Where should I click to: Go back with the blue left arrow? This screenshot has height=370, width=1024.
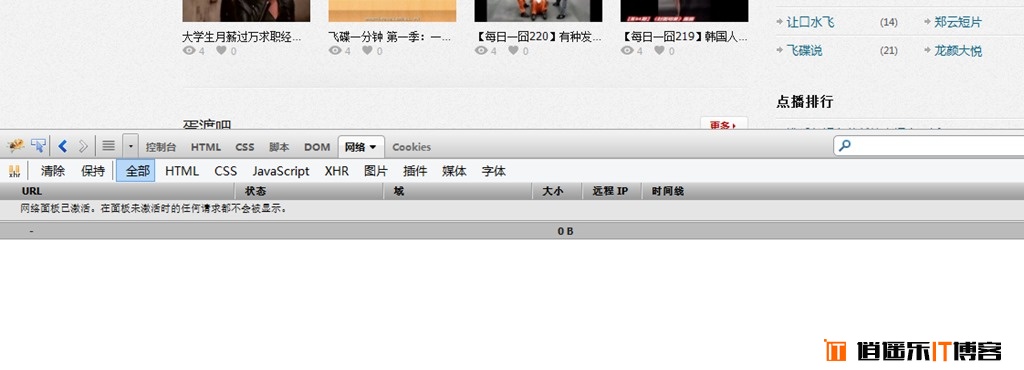[63, 146]
